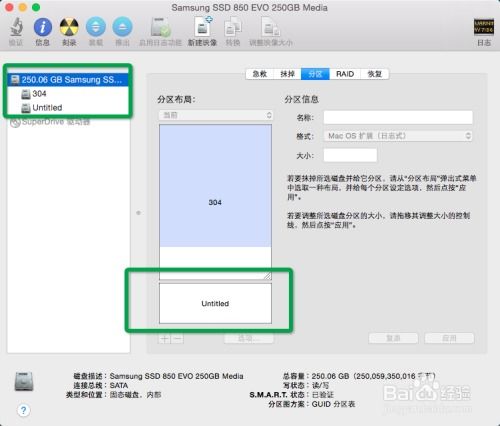Open the Log icon in toolbar

tap(484, 27)
